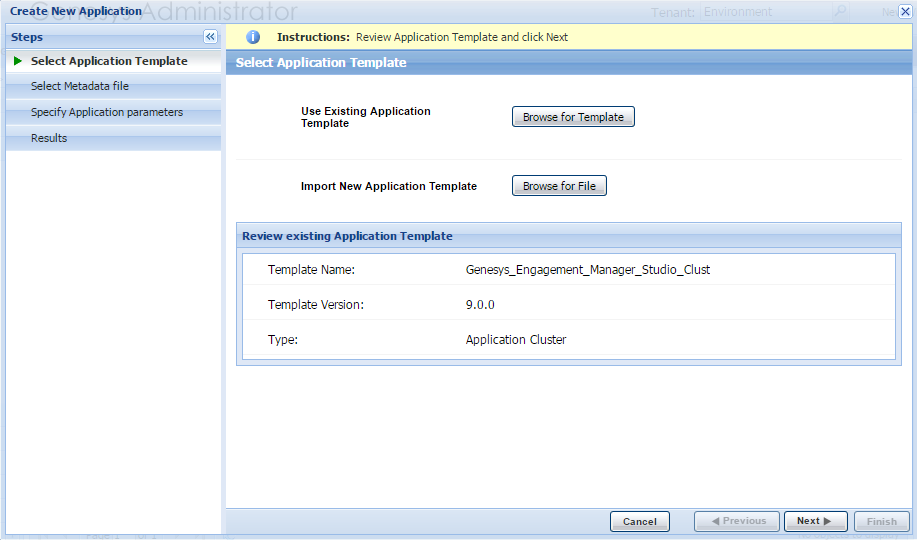
Task: Click the Genesys_Engagement_Manager_Studio_Clust template name
Action: tap(588, 270)
